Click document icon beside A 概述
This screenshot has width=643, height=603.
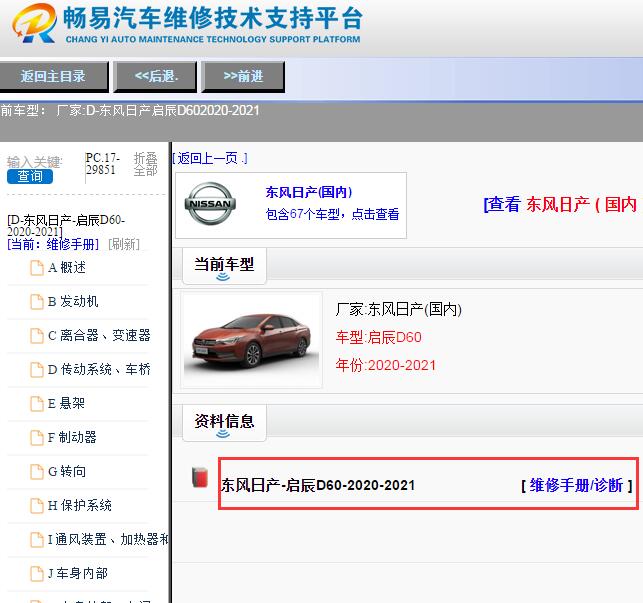click(x=37, y=268)
